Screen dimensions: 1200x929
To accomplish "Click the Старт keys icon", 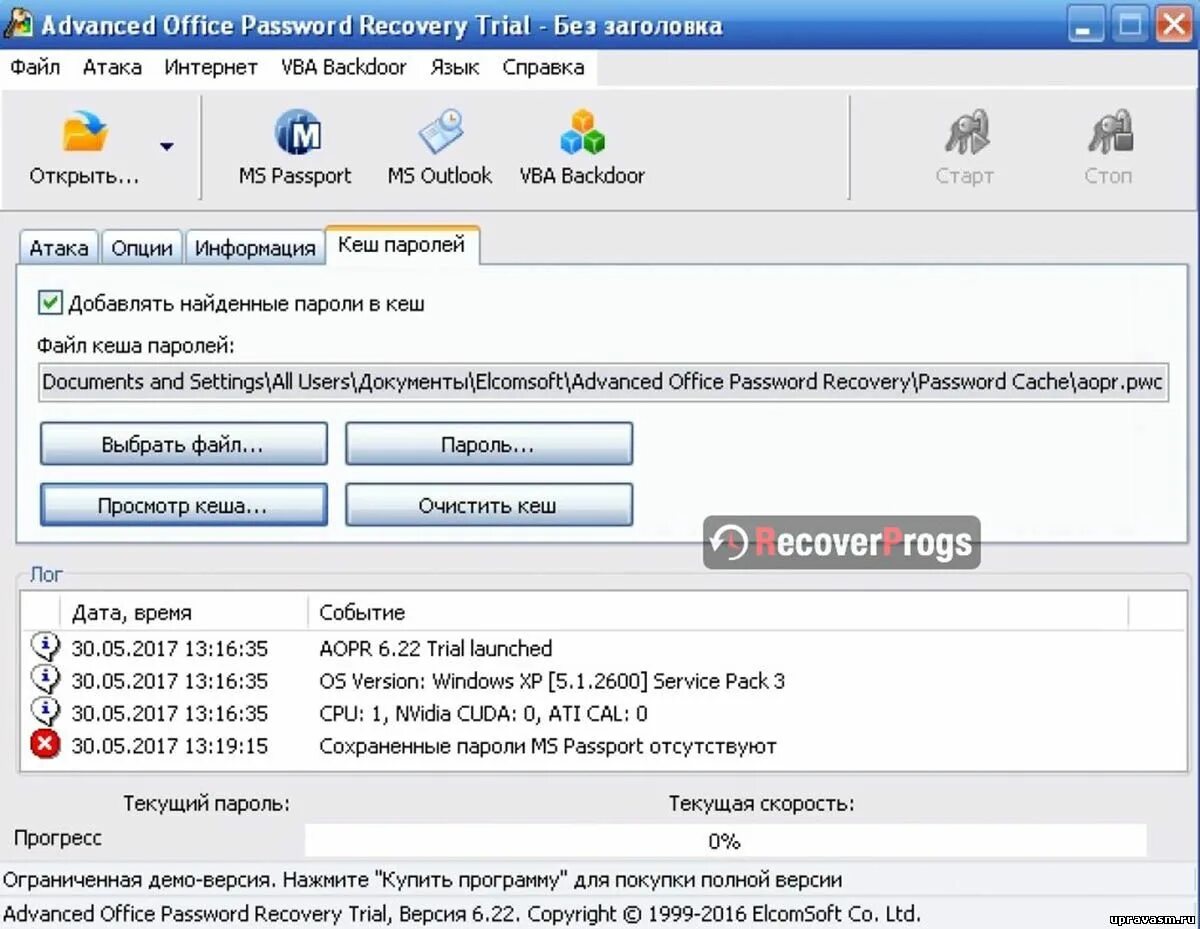I will coord(966,134).
